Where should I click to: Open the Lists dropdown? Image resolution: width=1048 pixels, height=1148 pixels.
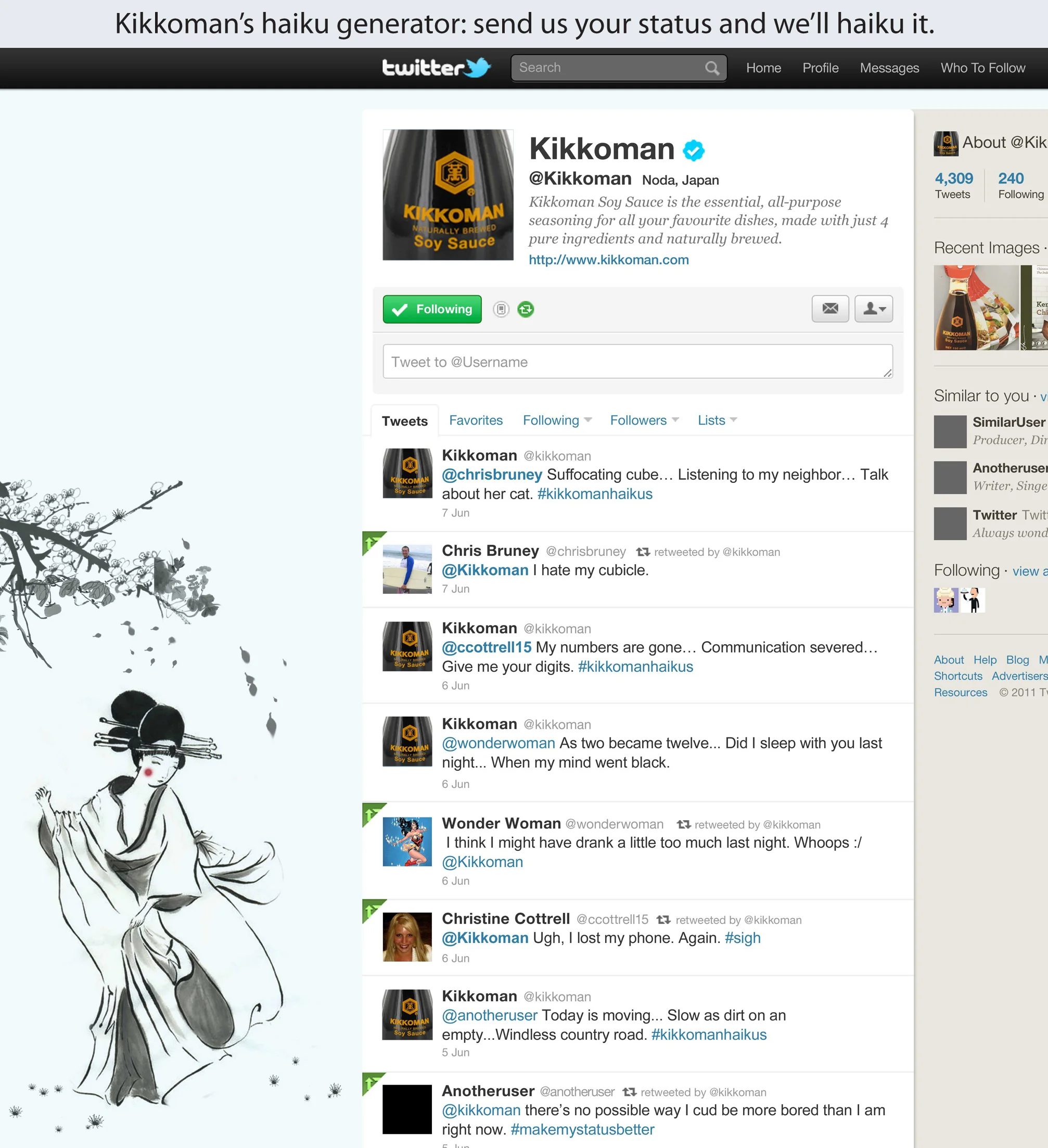(x=716, y=420)
